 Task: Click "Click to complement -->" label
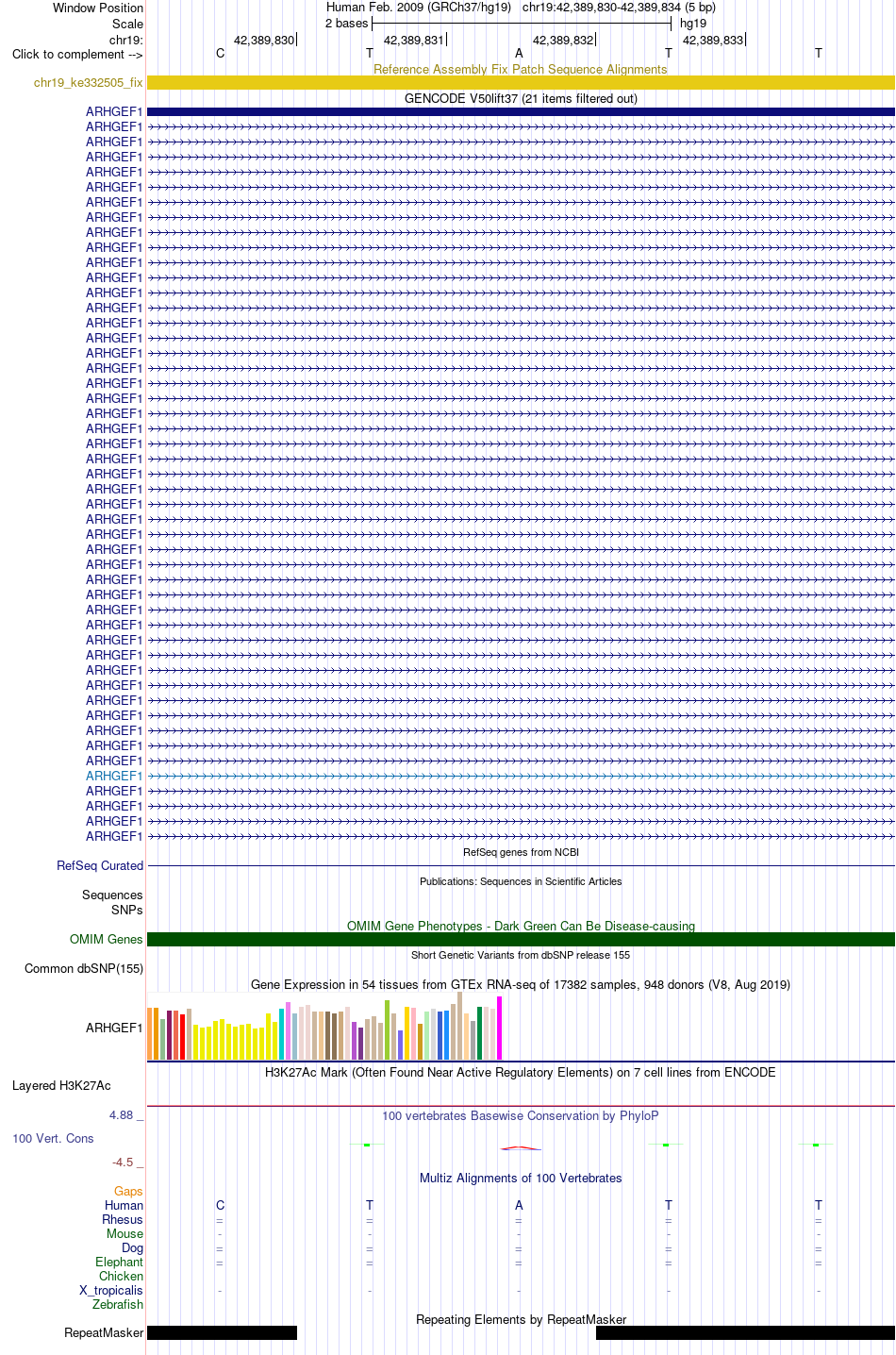coord(77,54)
